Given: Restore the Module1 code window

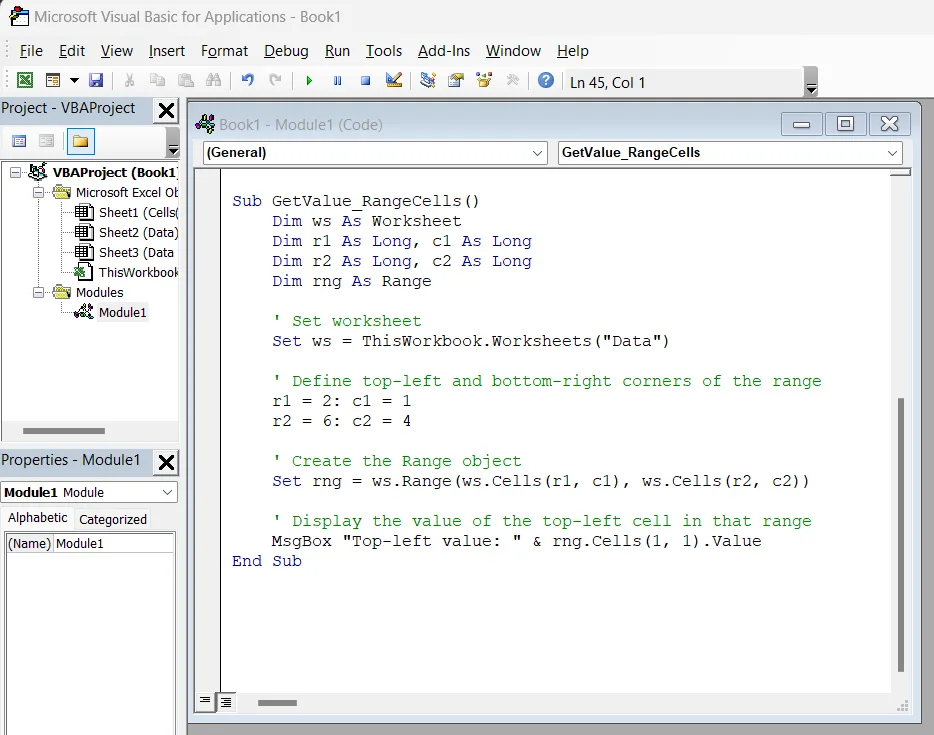Looking at the screenshot, I should pyautogui.click(x=845, y=124).
